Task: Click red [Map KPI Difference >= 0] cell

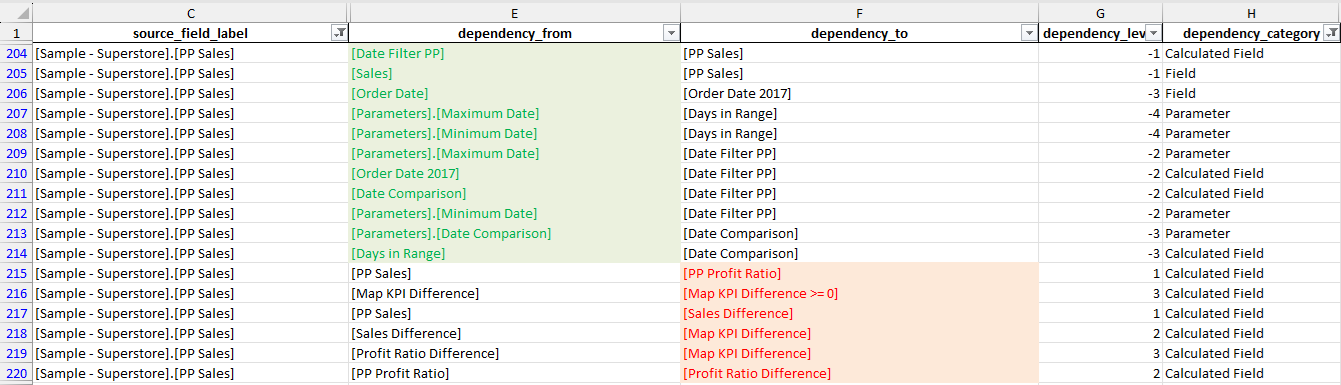Action: (x=859, y=294)
